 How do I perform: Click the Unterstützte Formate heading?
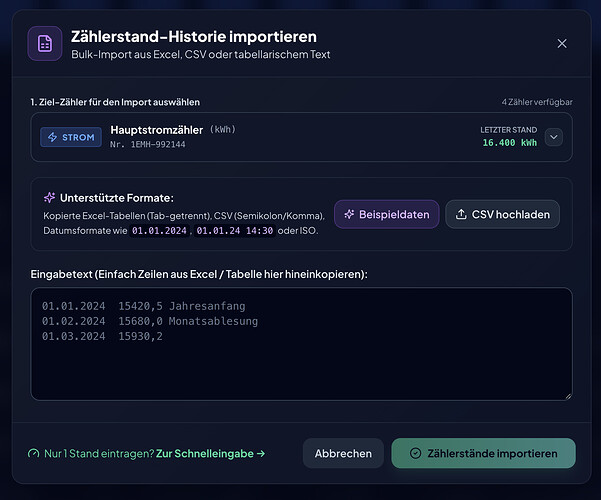tap(117, 198)
